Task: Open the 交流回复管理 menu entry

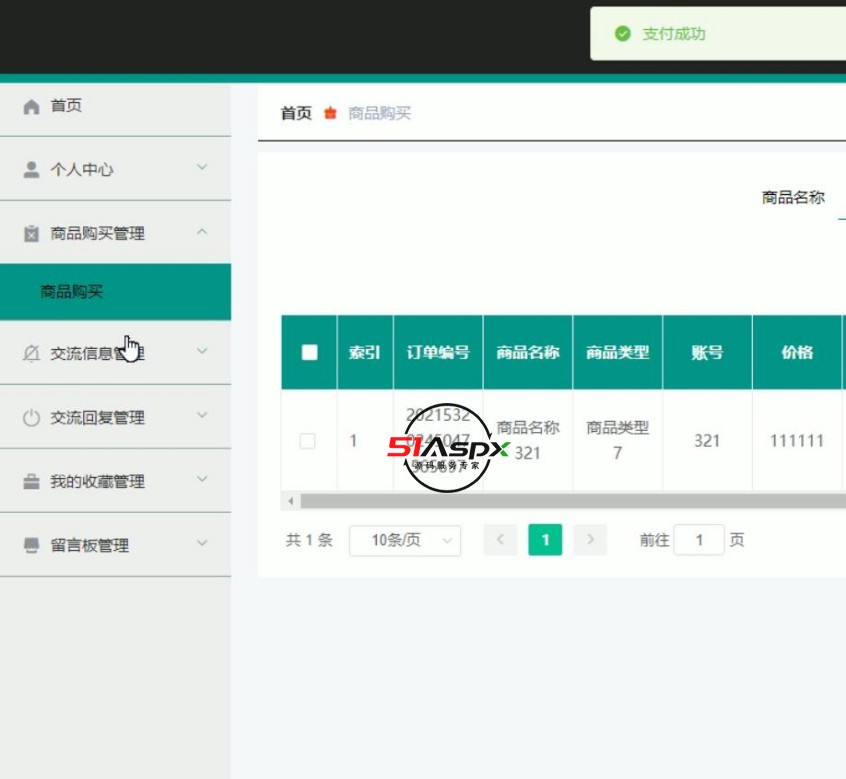Action: click(100, 417)
